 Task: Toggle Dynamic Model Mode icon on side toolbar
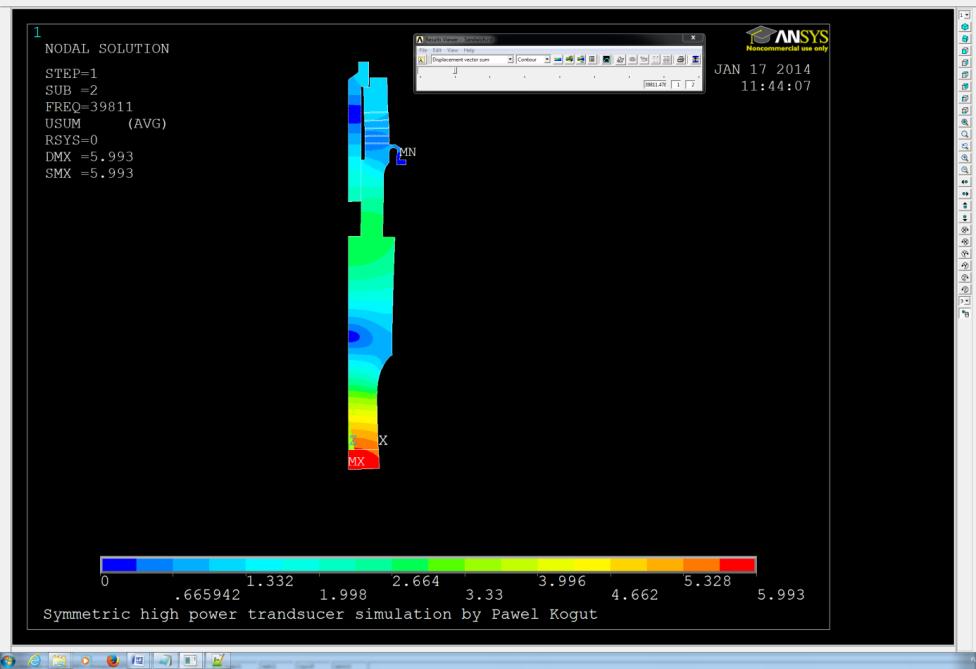(x=965, y=313)
